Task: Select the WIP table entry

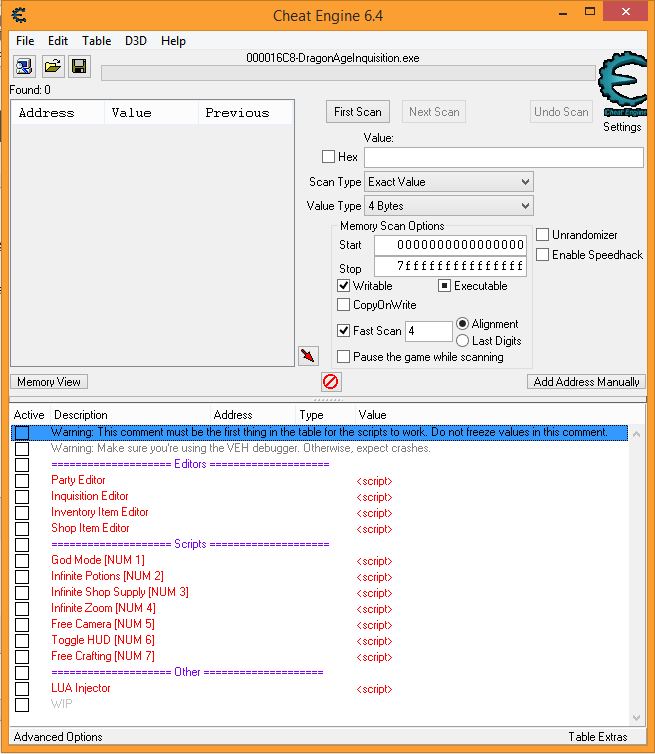Action: [62, 704]
